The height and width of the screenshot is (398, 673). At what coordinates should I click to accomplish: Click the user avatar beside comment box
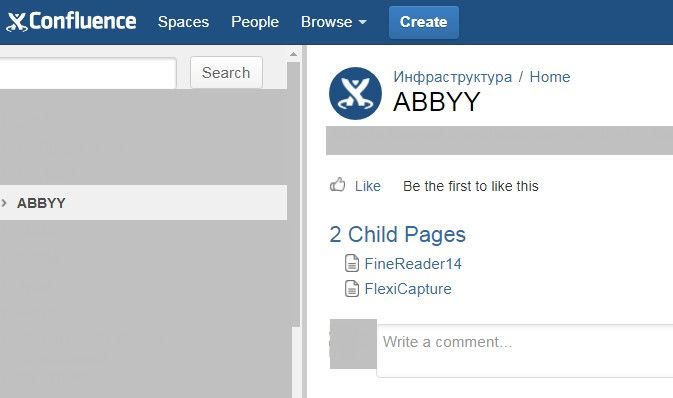353,344
